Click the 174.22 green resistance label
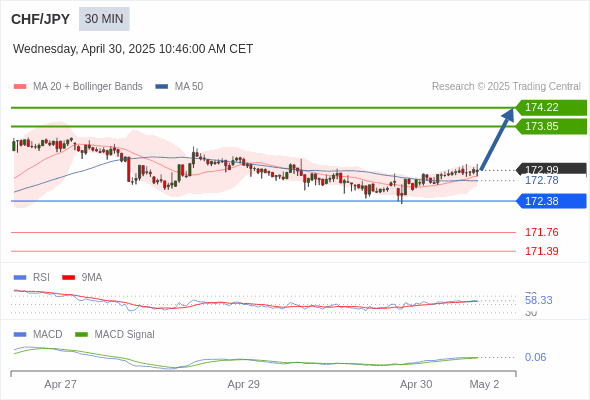 [551, 108]
